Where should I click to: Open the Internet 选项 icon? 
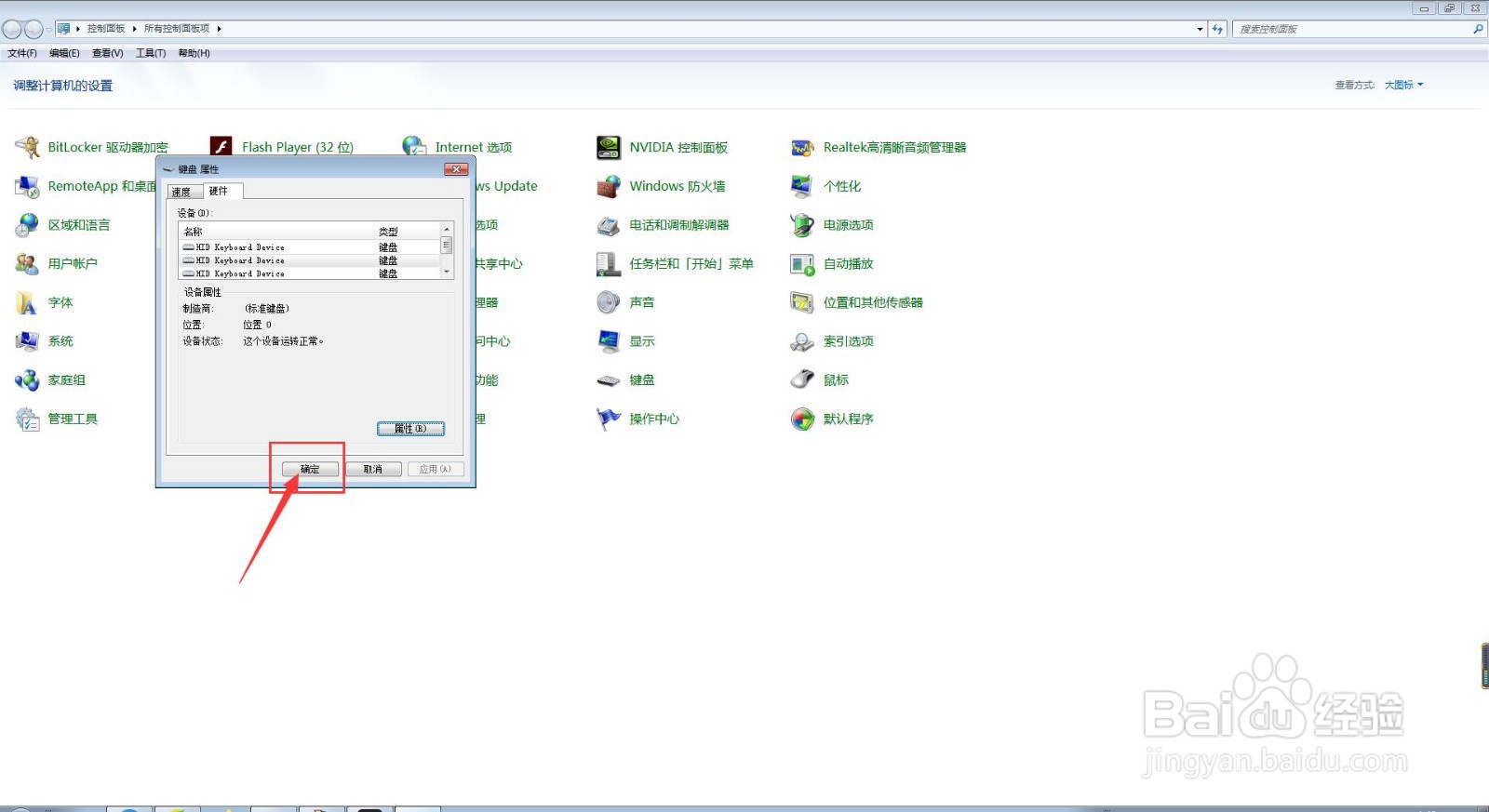414,147
